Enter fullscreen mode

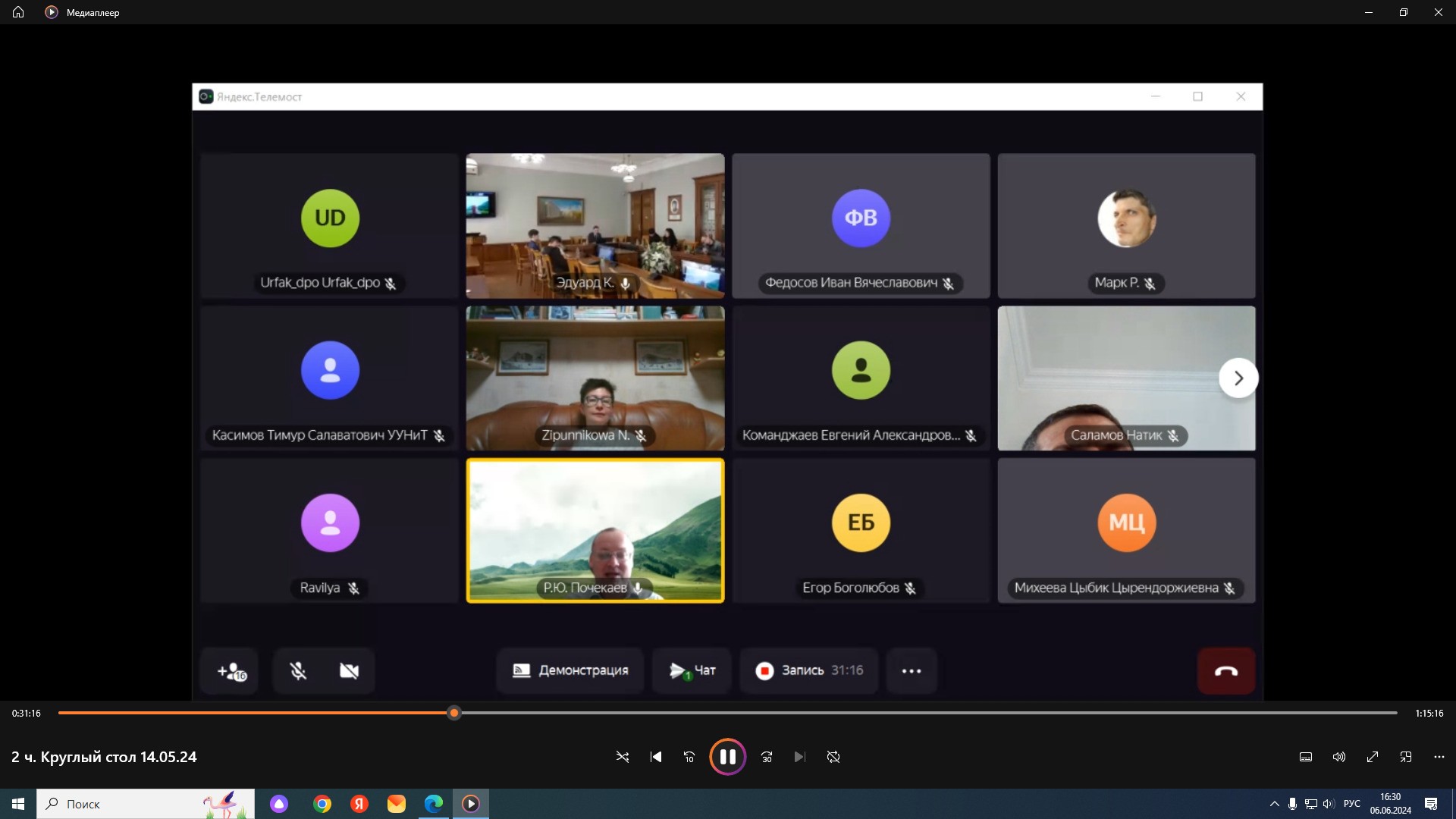click(x=1373, y=757)
